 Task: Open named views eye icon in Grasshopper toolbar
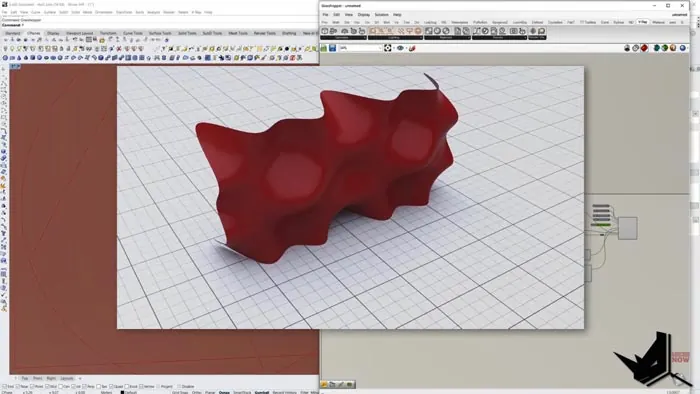400,48
